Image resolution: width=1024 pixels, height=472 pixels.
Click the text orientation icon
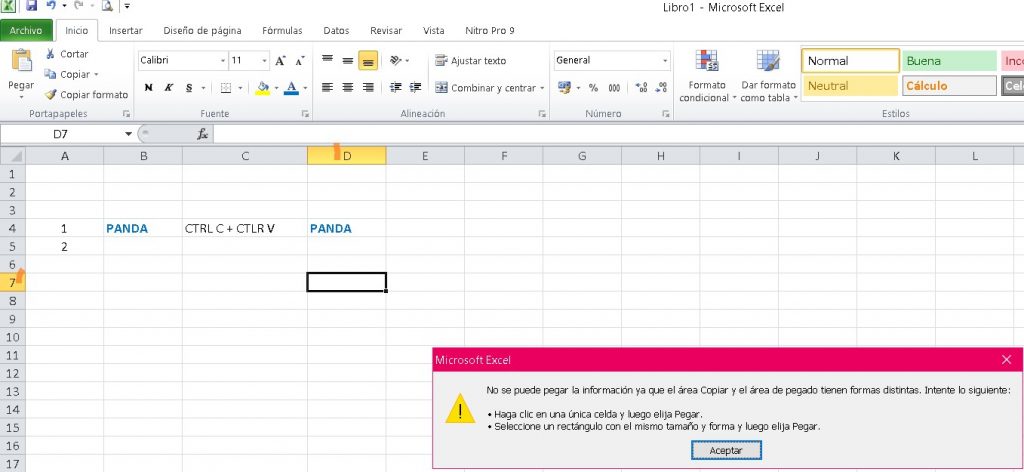pyautogui.click(x=396, y=61)
